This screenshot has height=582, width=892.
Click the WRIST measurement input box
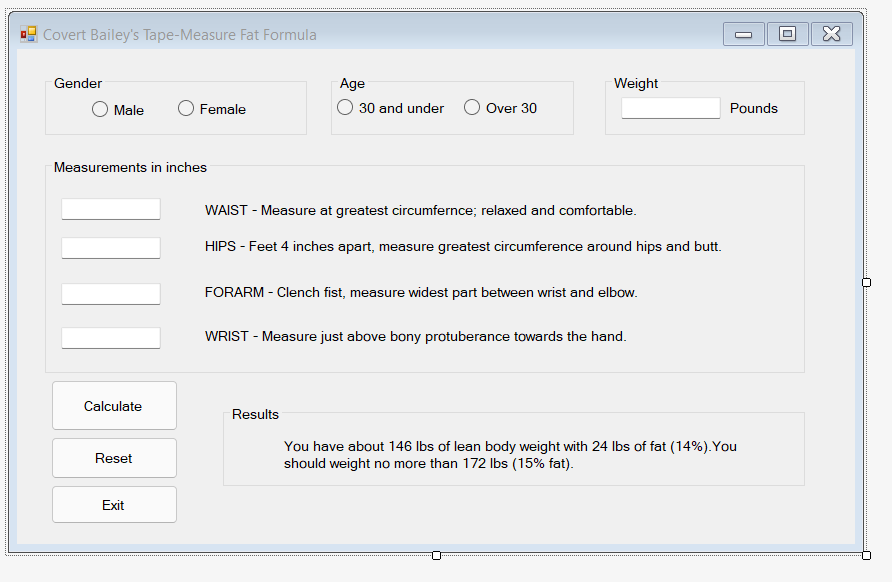111,338
